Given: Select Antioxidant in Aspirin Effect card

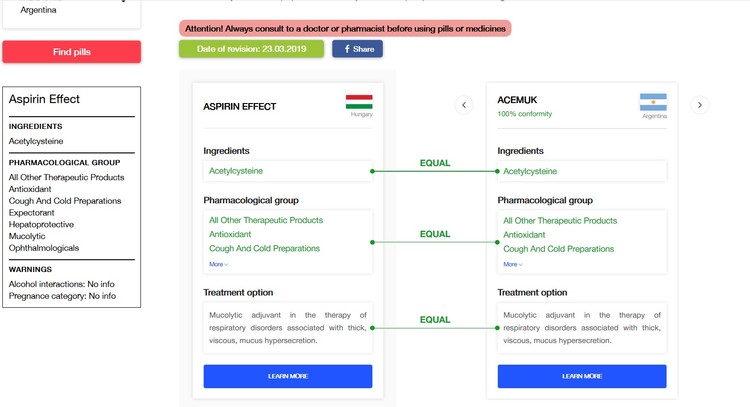Looking at the screenshot, I should coord(231,234).
